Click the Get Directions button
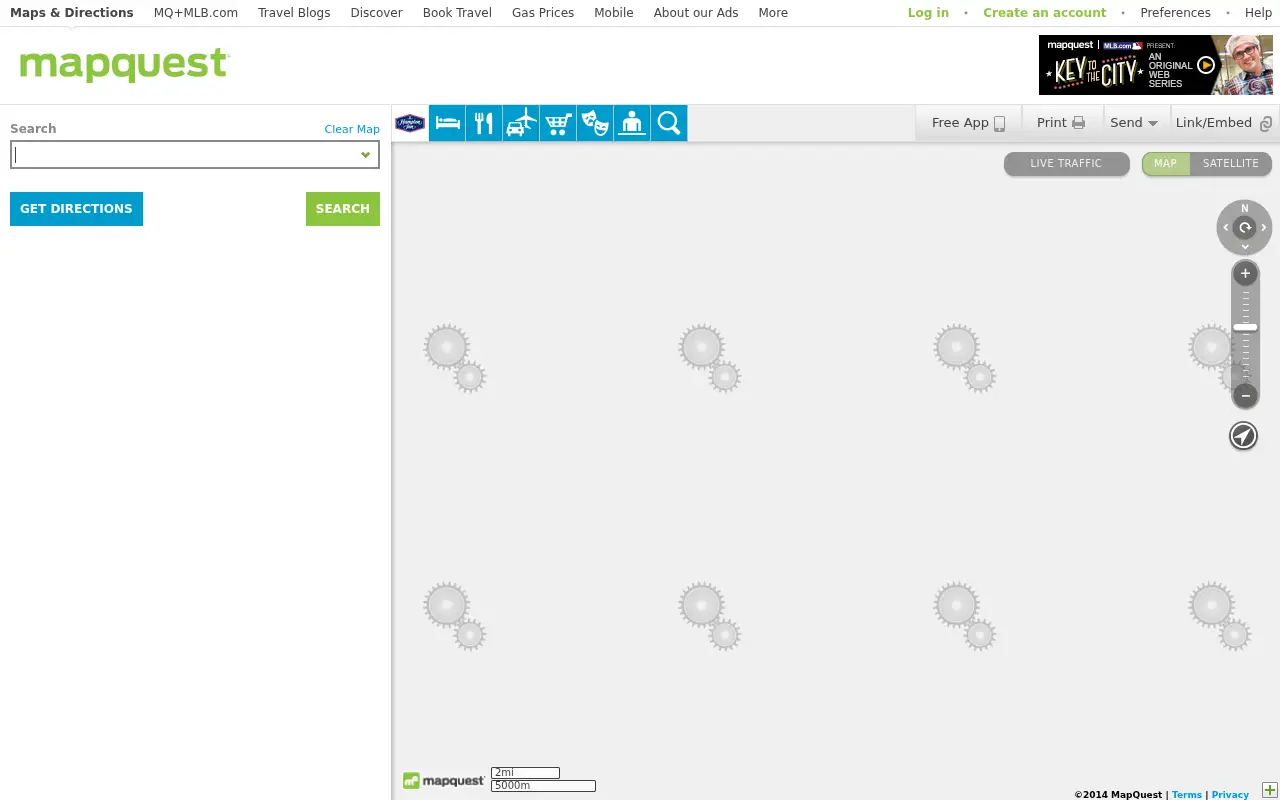 [x=76, y=209]
